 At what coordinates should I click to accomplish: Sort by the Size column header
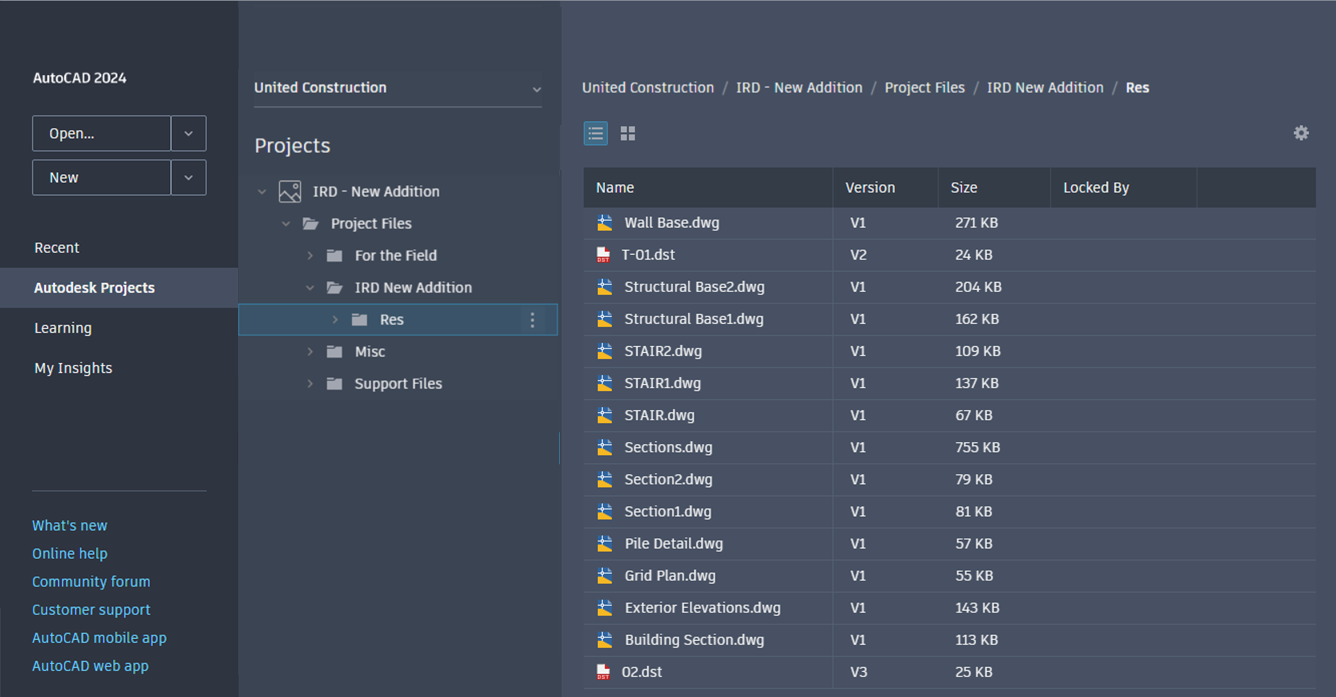point(994,187)
